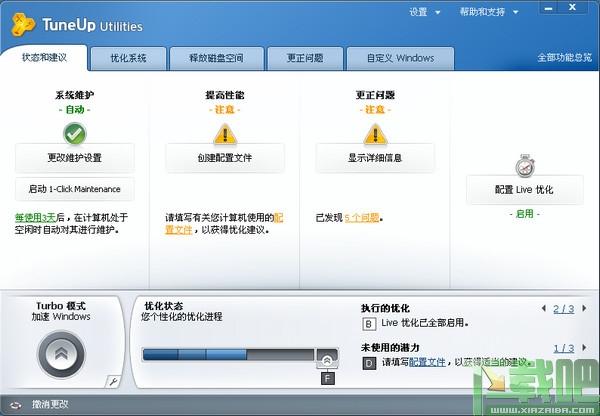600x416 pixels.
Task: Click the warning triangle under 提高性能
Action: point(225,134)
